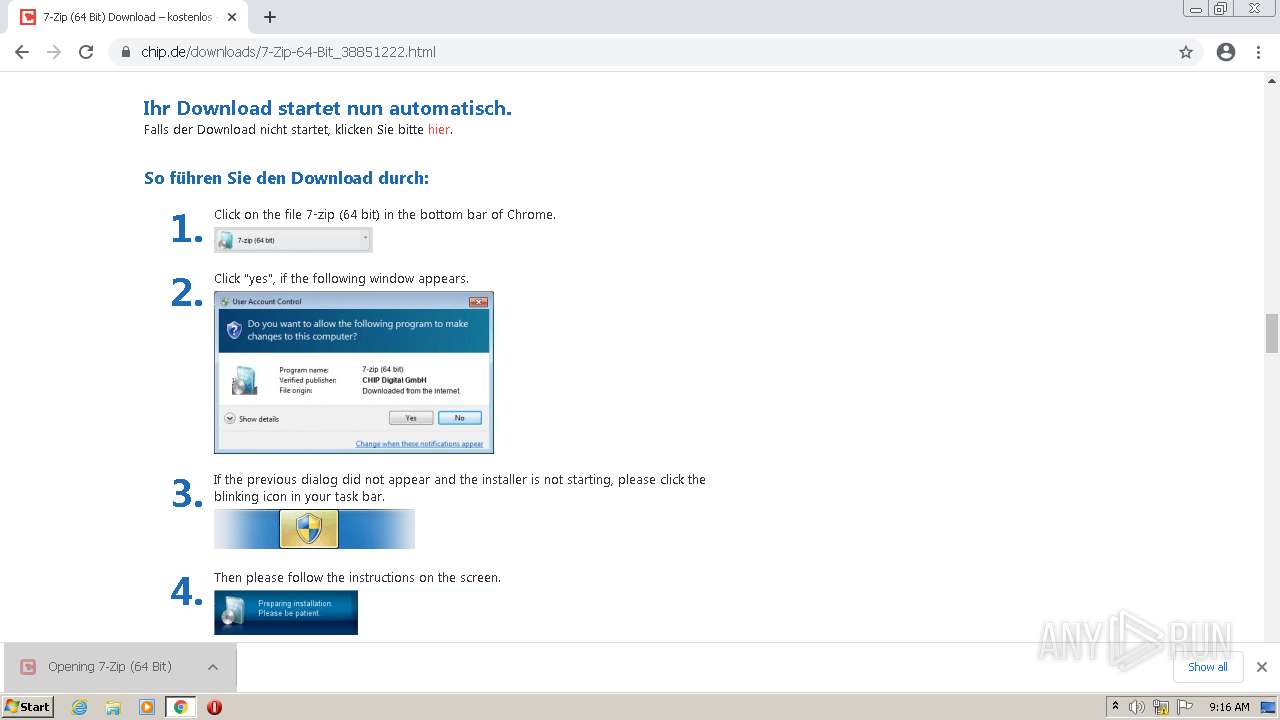The width and height of the screenshot is (1280, 720).
Task: Open the media player taskbar icon
Action: pos(147,707)
